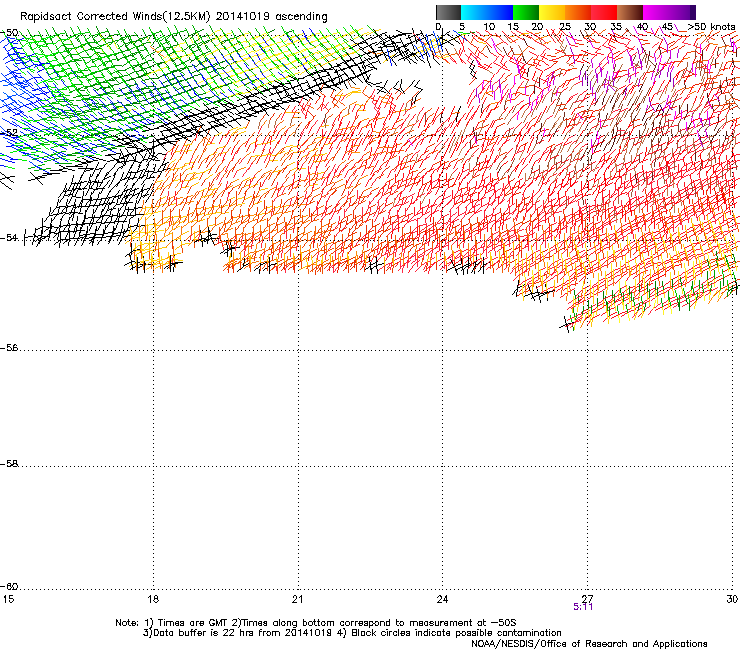The height and width of the screenshot is (650, 740).
Task: Select the brown 35-40 knots legend segment
Action: pos(630,12)
